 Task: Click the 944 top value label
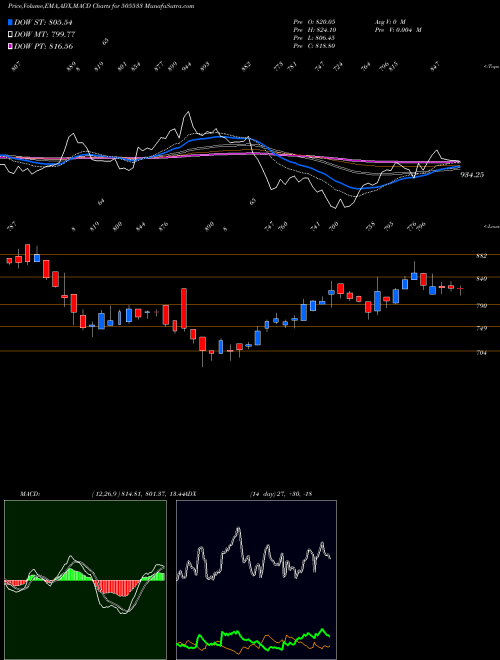click(186, 67)
